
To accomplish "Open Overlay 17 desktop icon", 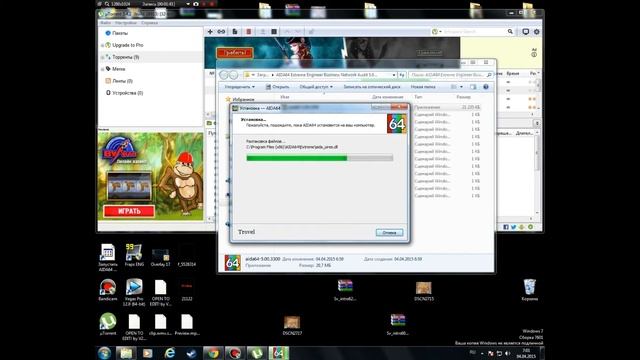I will pyautogui.click(x=160, y=258).
